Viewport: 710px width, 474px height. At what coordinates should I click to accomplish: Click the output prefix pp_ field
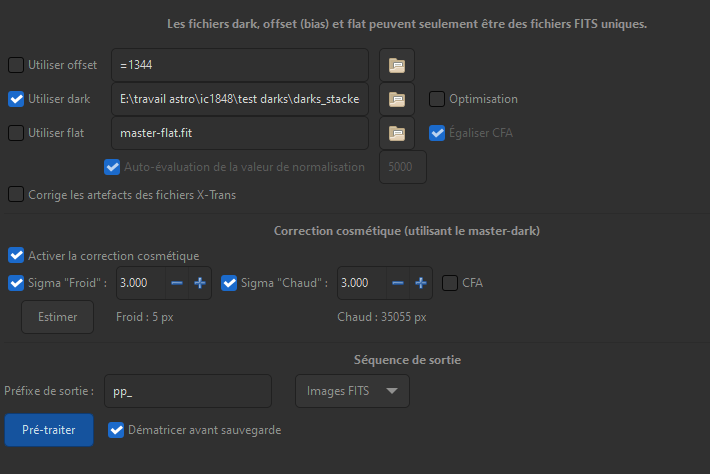click(189, 391)
